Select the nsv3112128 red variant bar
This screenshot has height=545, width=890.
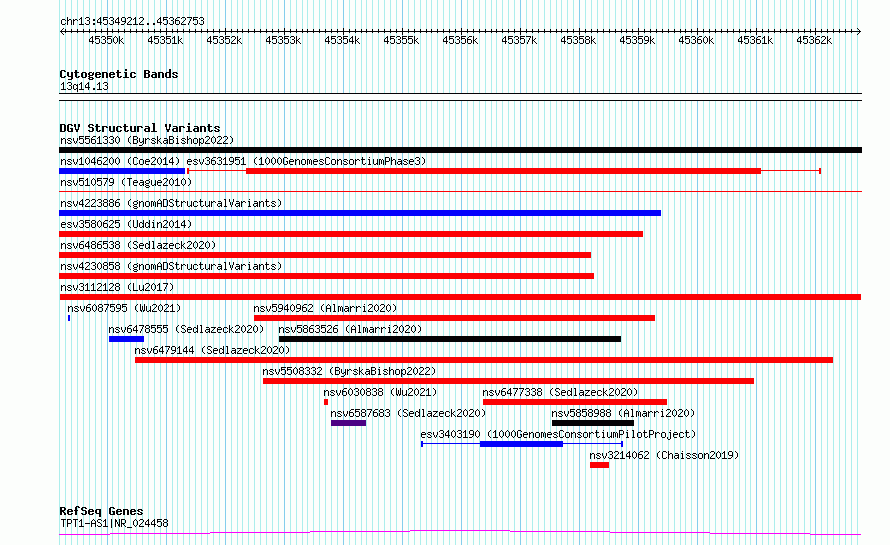click(x=460, y=297)
